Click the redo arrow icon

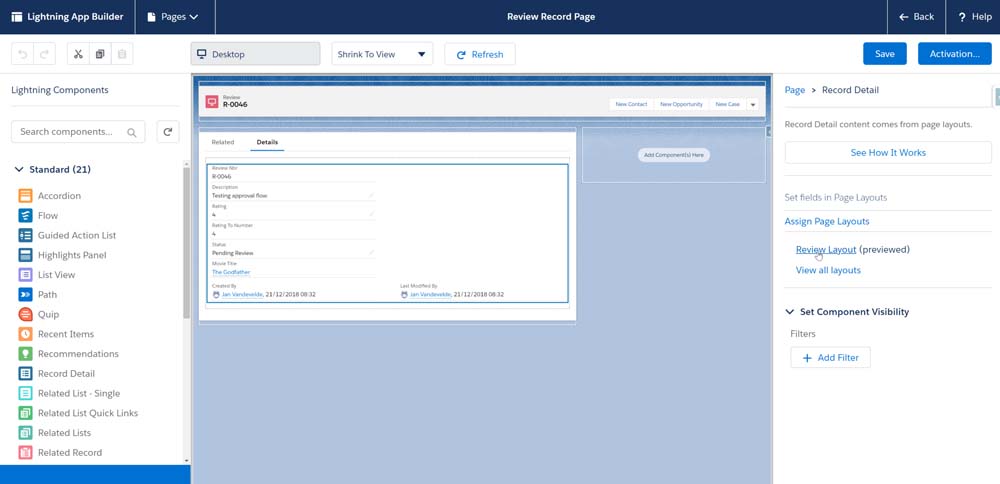point(45,54)
